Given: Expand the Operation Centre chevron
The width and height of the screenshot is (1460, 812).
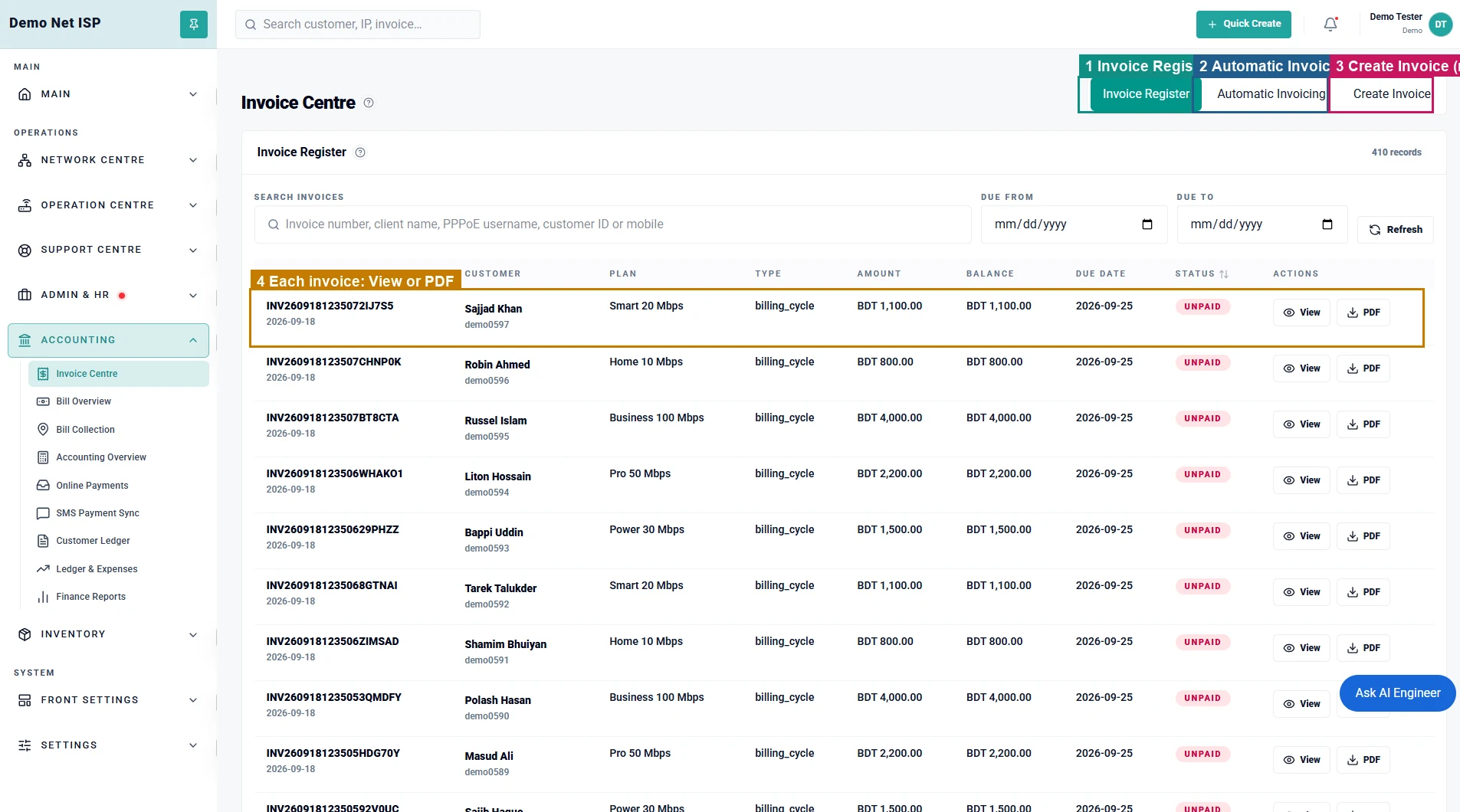Looking at the screenshot, I should pos(193,205).
